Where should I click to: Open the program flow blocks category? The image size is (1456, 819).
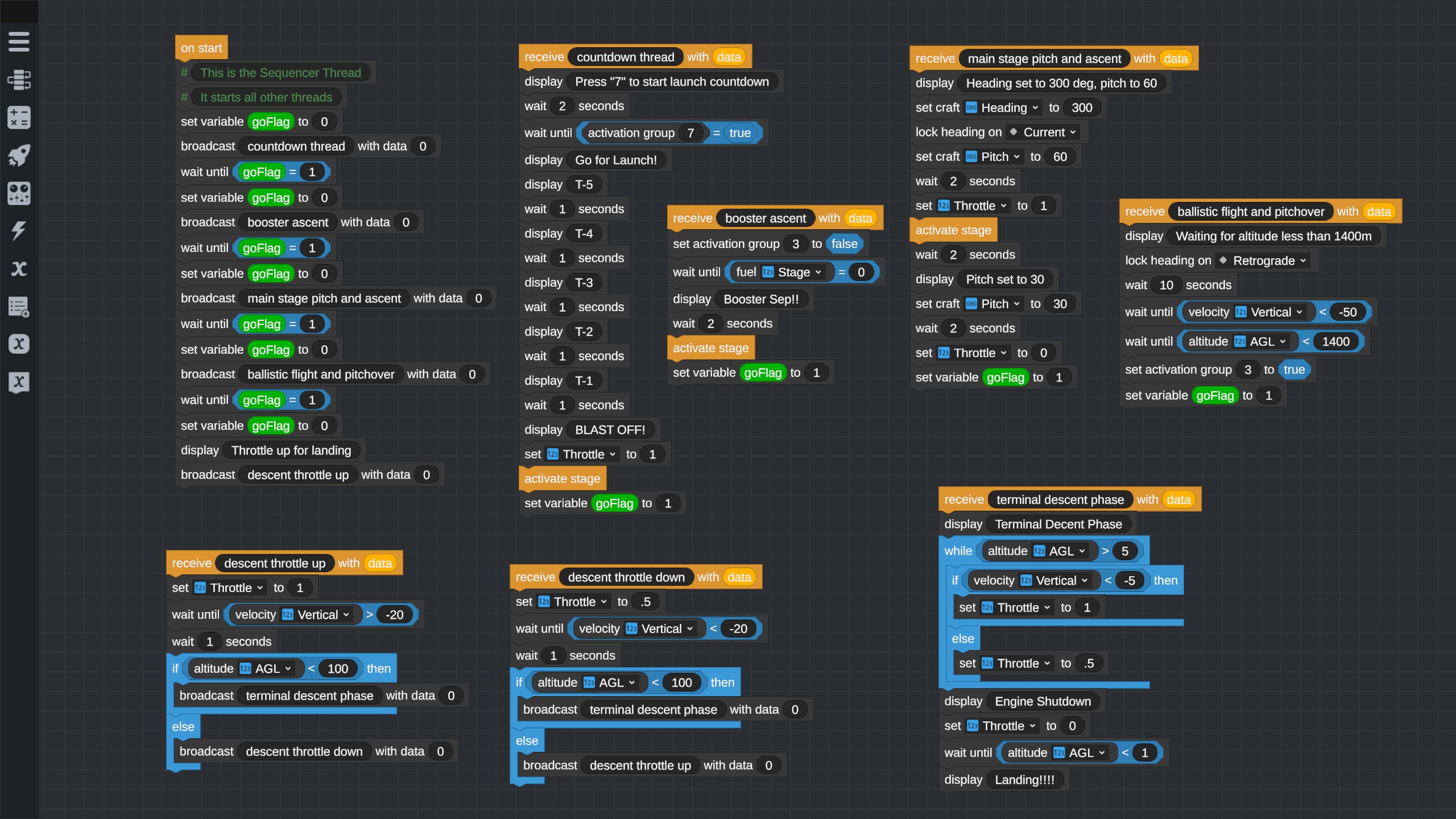tap(19, 80)
